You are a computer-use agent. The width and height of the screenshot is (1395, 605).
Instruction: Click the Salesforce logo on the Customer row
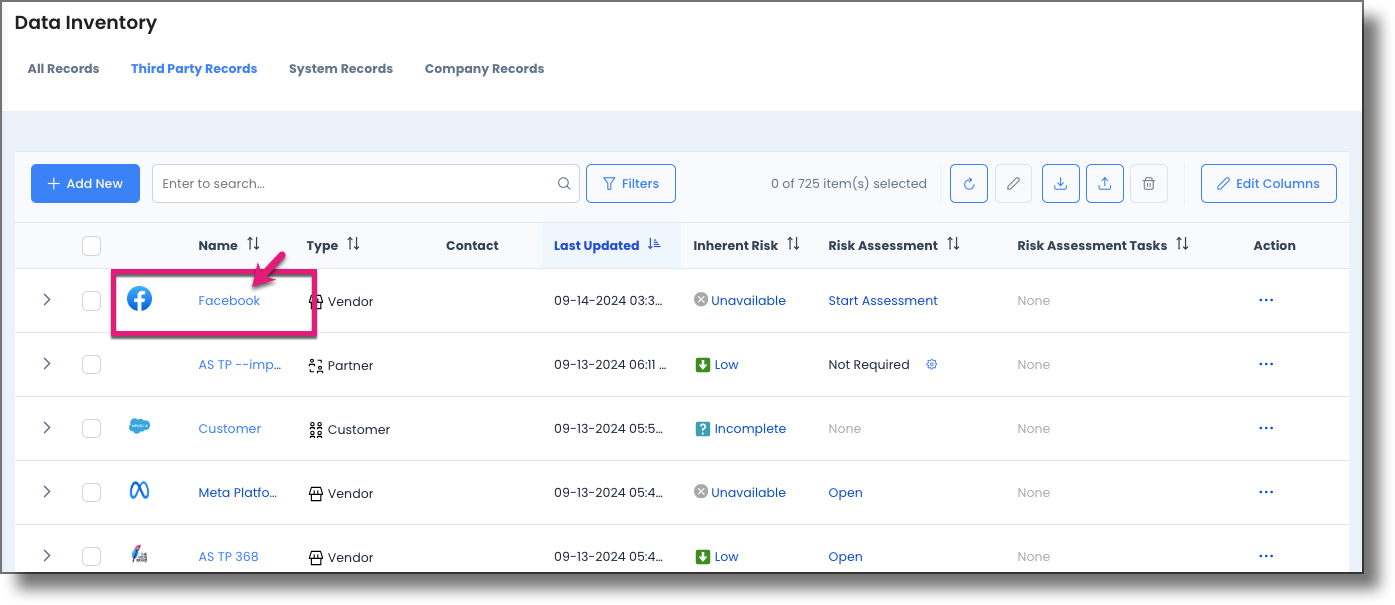point(139,425)
